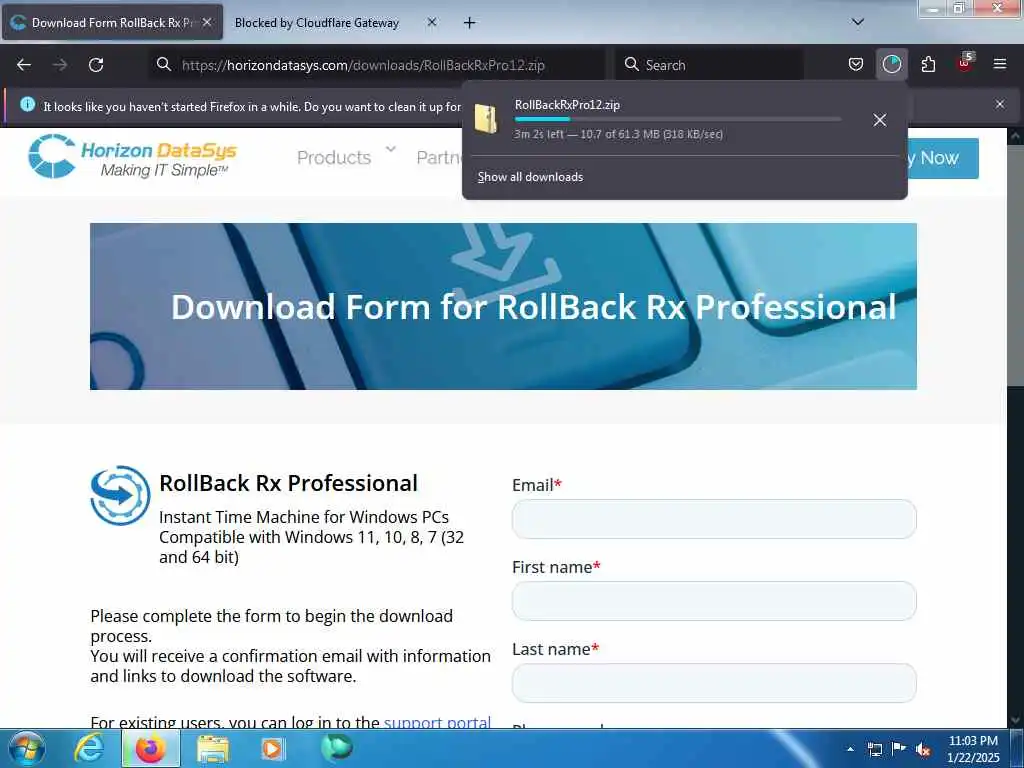Click the Action Center flag tray icon
Viewport: 1024px width, 768px height.
point(899,749)
